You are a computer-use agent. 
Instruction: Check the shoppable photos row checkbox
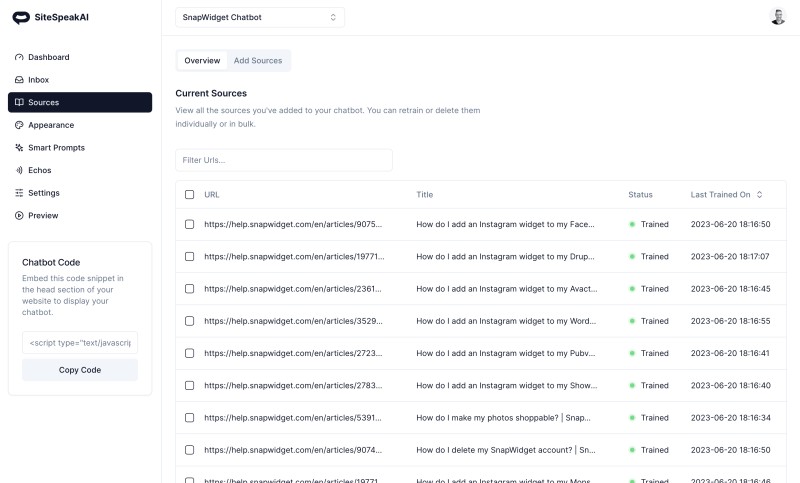click(189, 417)
